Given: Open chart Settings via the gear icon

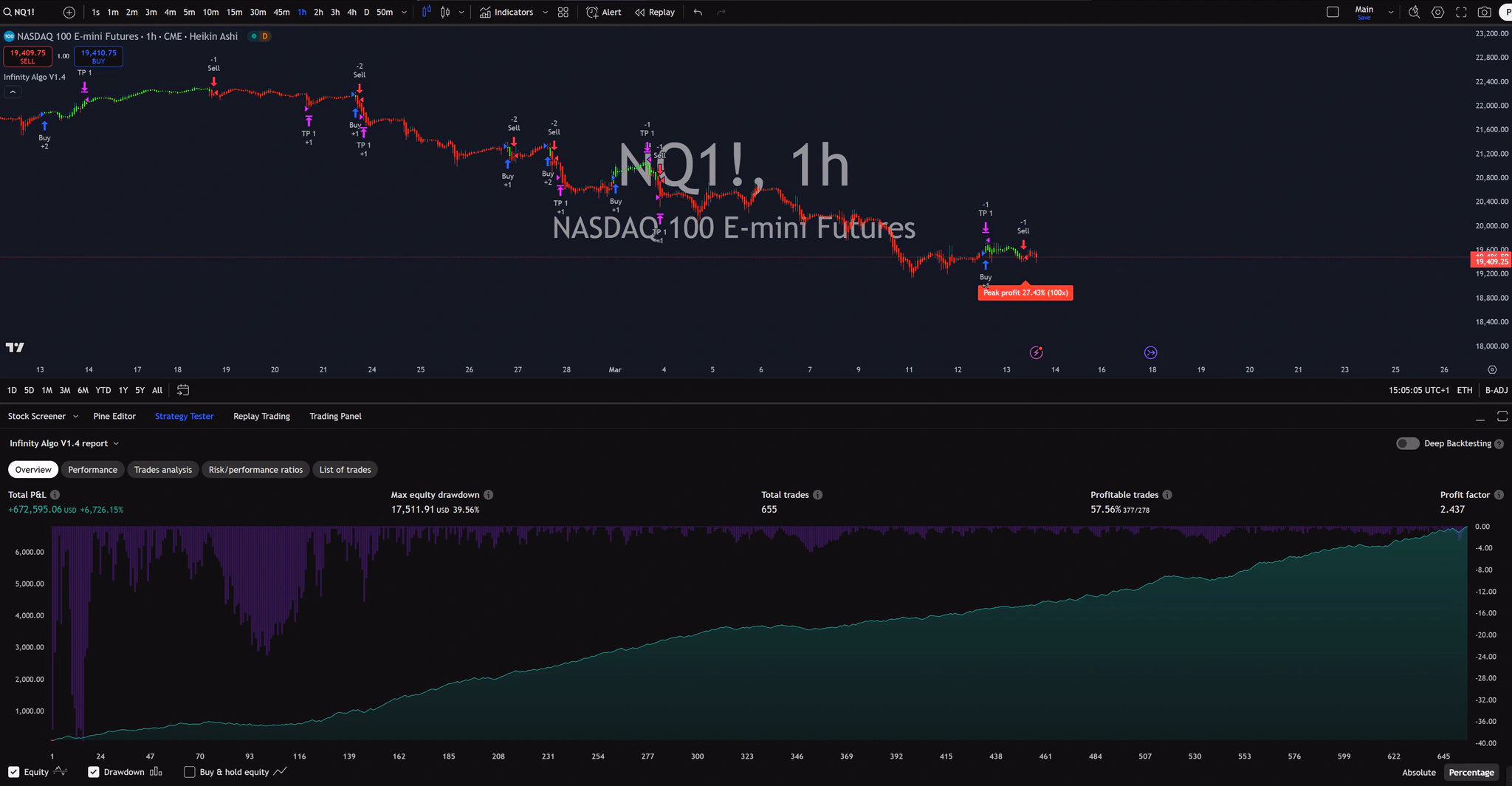Looking at the screenshot, I should (x=1437, y=12).
